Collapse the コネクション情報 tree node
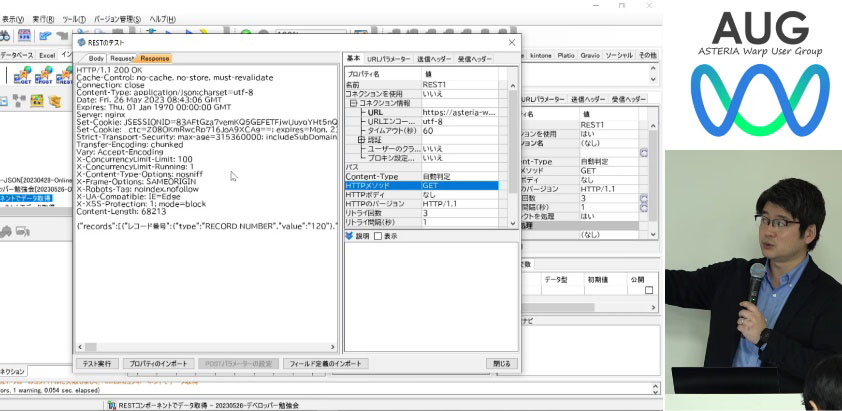Screen dimensions: 842x411 [354, 103]
